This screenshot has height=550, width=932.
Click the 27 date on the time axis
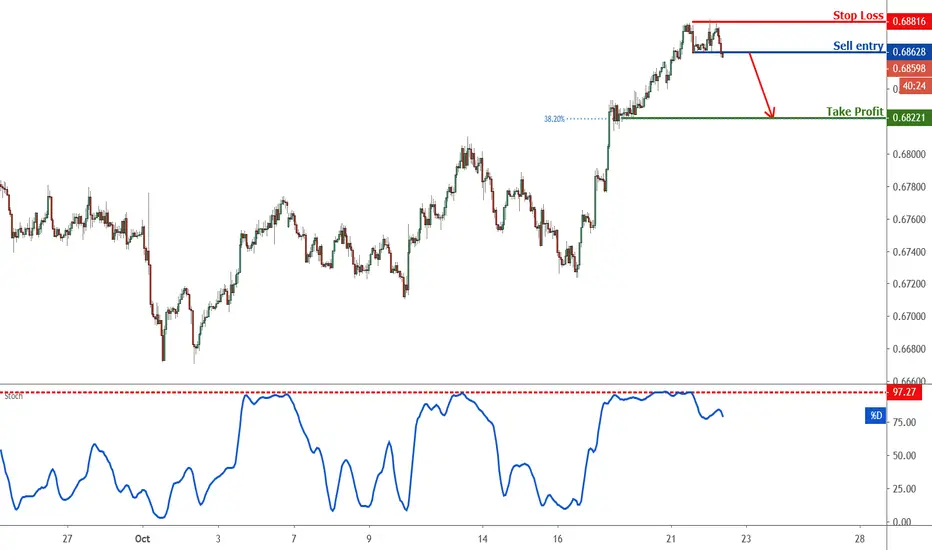(x=67, y=539)
